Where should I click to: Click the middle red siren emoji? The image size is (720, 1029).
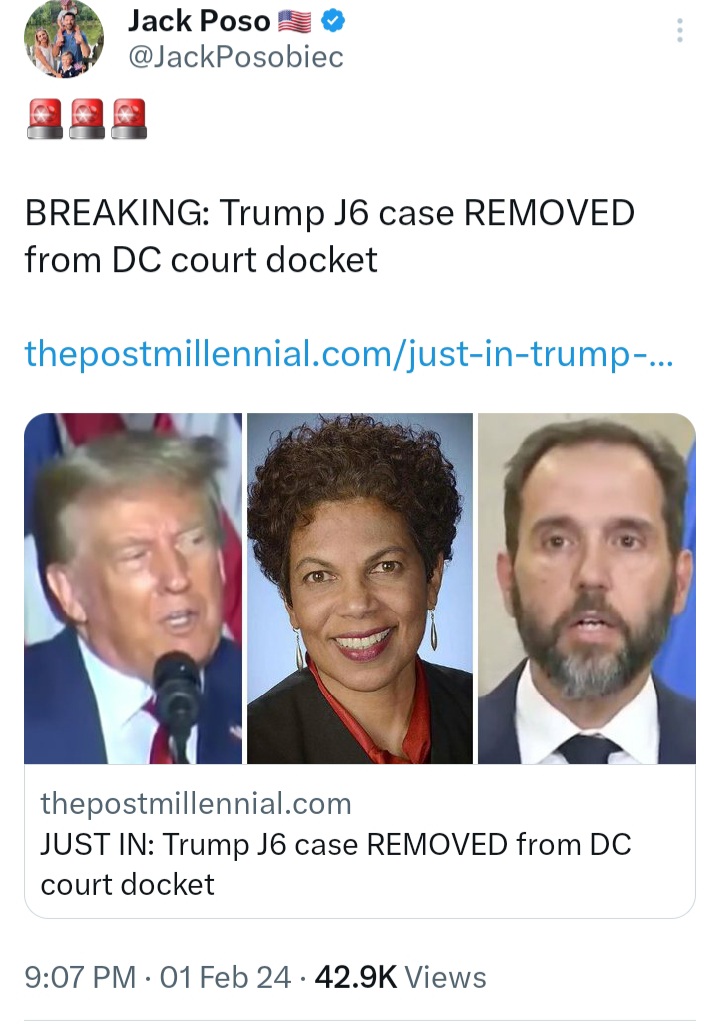pos(87,119)
